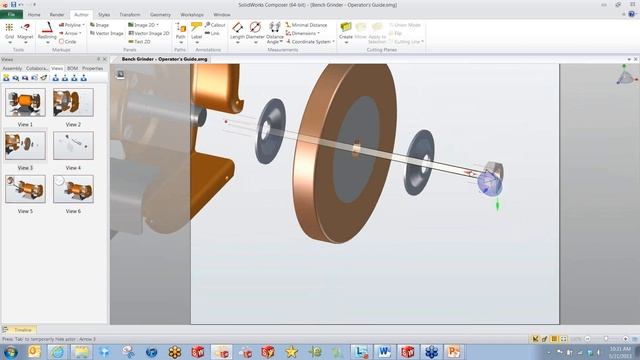Insert an Arrow markup
The image size is (640, 360).
click(68, 33)
